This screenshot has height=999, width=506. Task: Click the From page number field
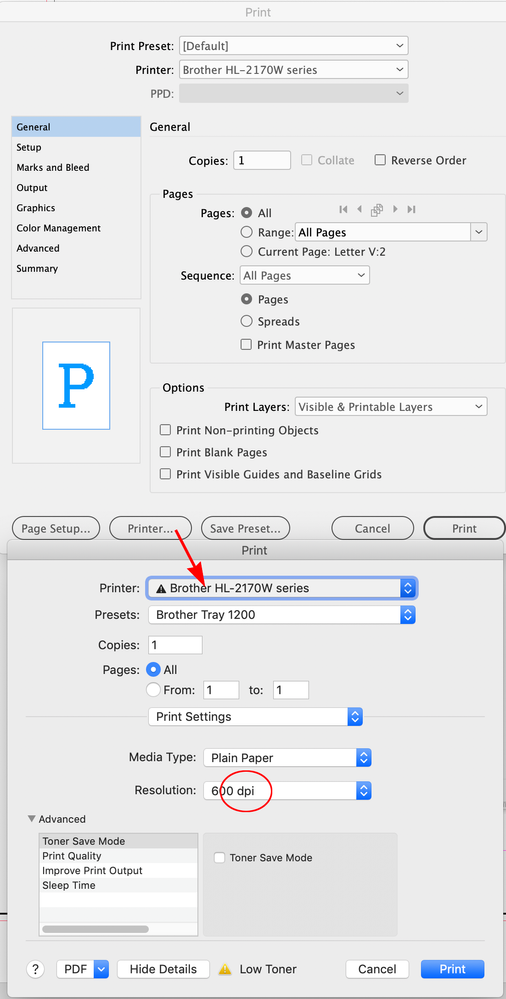tap(221, 689)
